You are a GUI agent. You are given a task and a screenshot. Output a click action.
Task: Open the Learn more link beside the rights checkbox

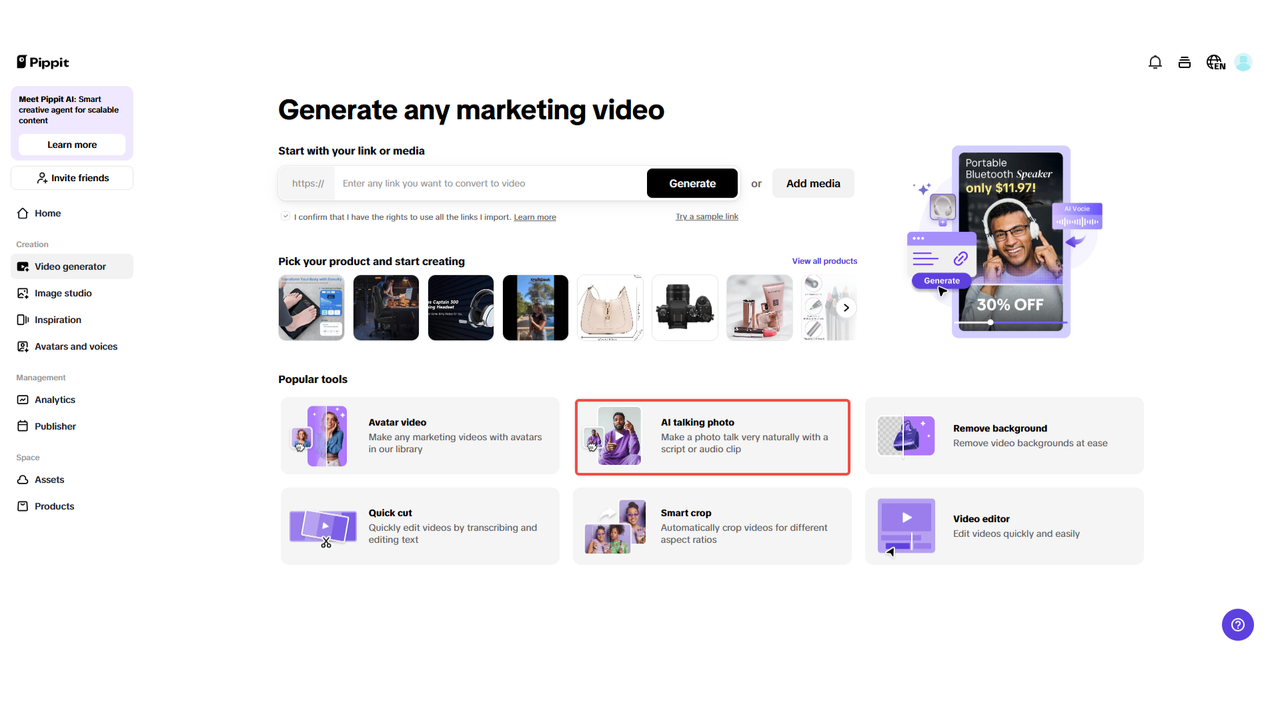pos(535,217)
